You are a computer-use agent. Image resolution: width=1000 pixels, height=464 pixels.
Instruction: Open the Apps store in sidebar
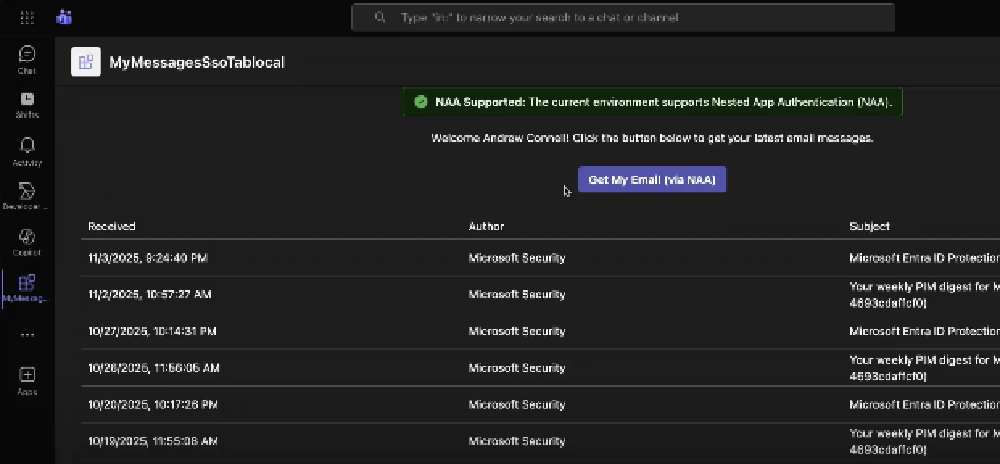click(27, 381)
